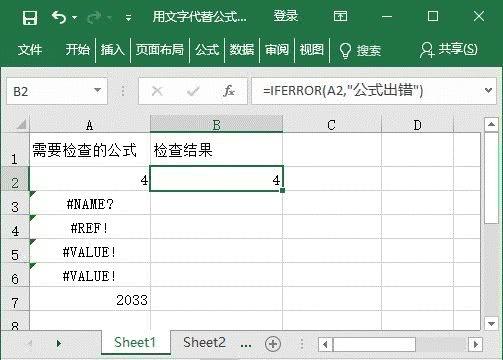Select column C header
This screenshot has height=360, width=503.
(332, 125)
